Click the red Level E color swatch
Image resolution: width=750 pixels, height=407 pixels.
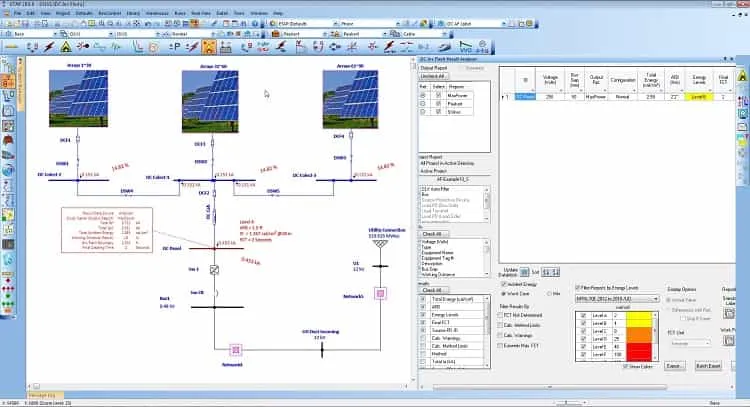pos(640,347)
